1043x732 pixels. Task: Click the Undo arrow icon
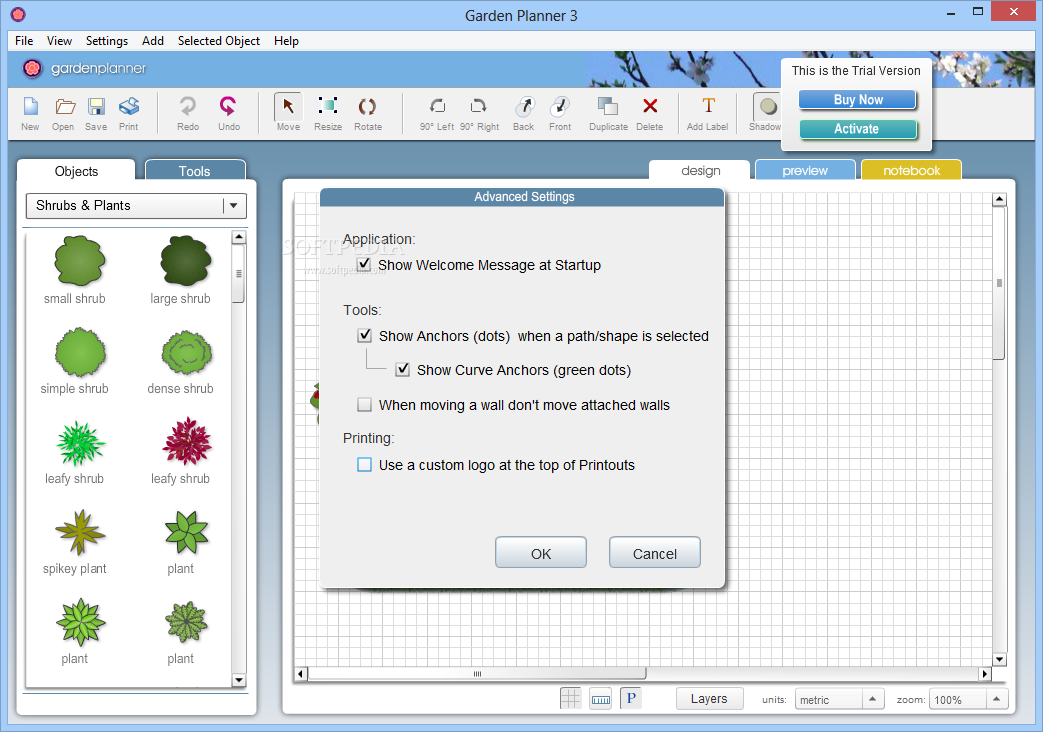point(228,106)
